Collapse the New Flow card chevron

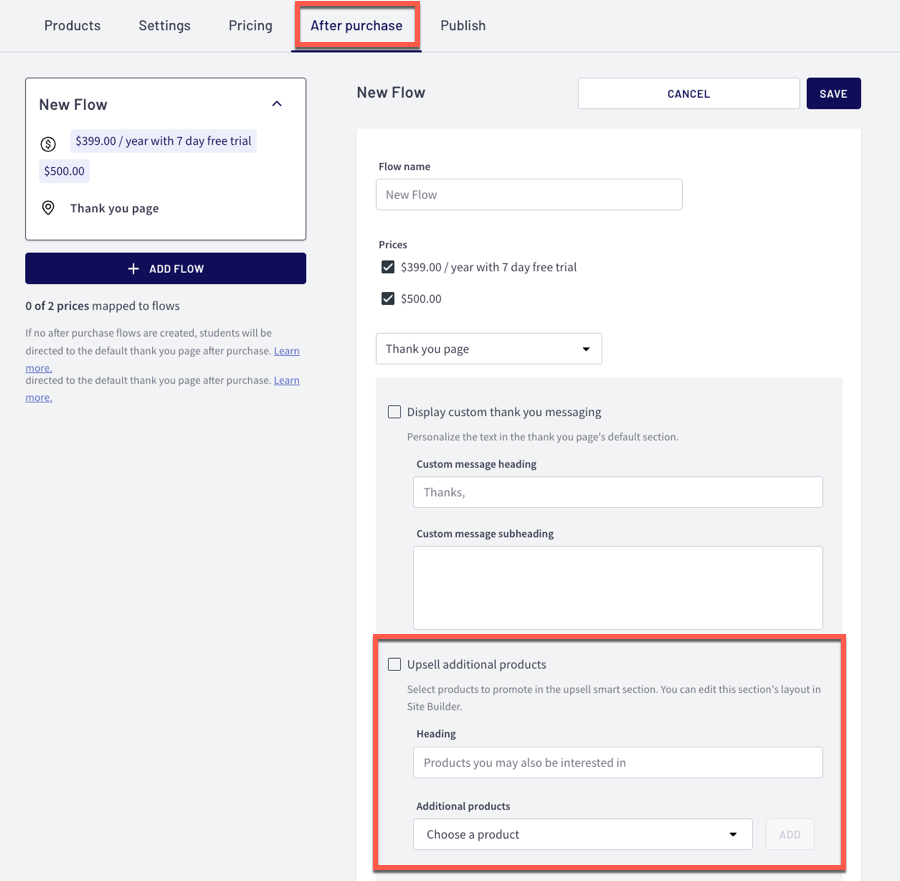(x=277, y=104)
